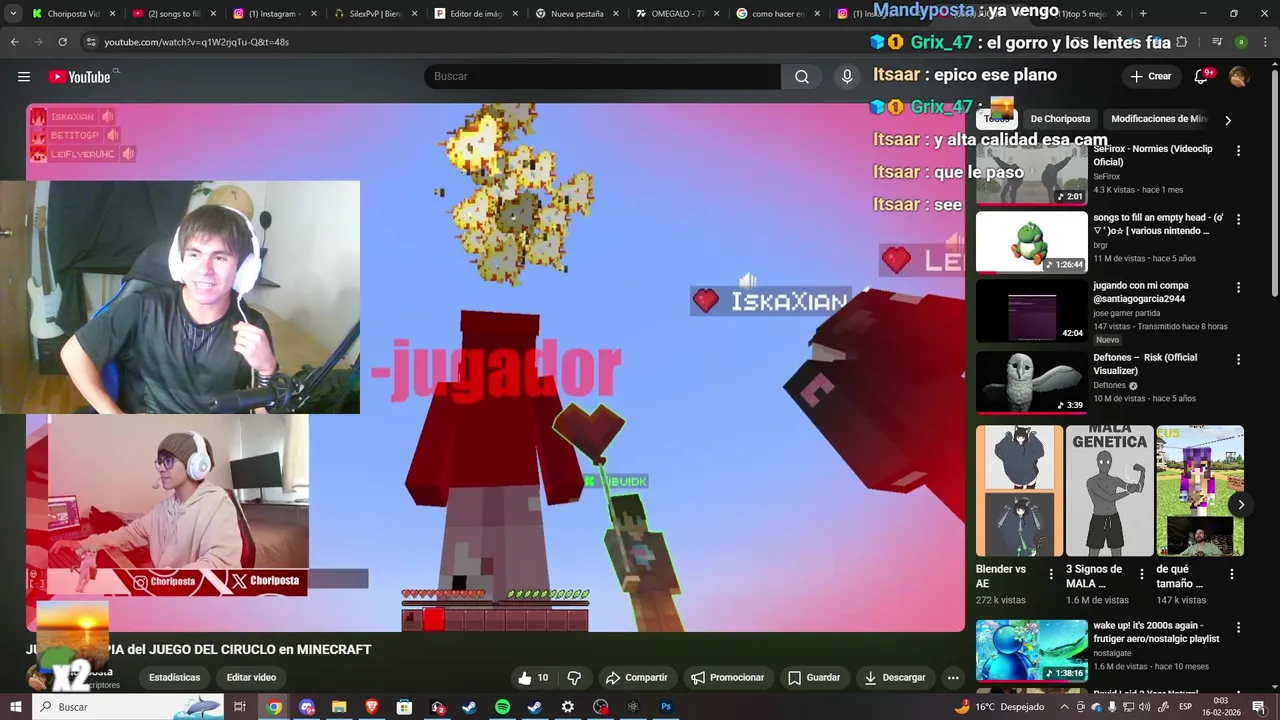The width and height of the screenshot is (1280, 720).
Task: Start voice search with the microphone icon
Action: tap(847, 77)
